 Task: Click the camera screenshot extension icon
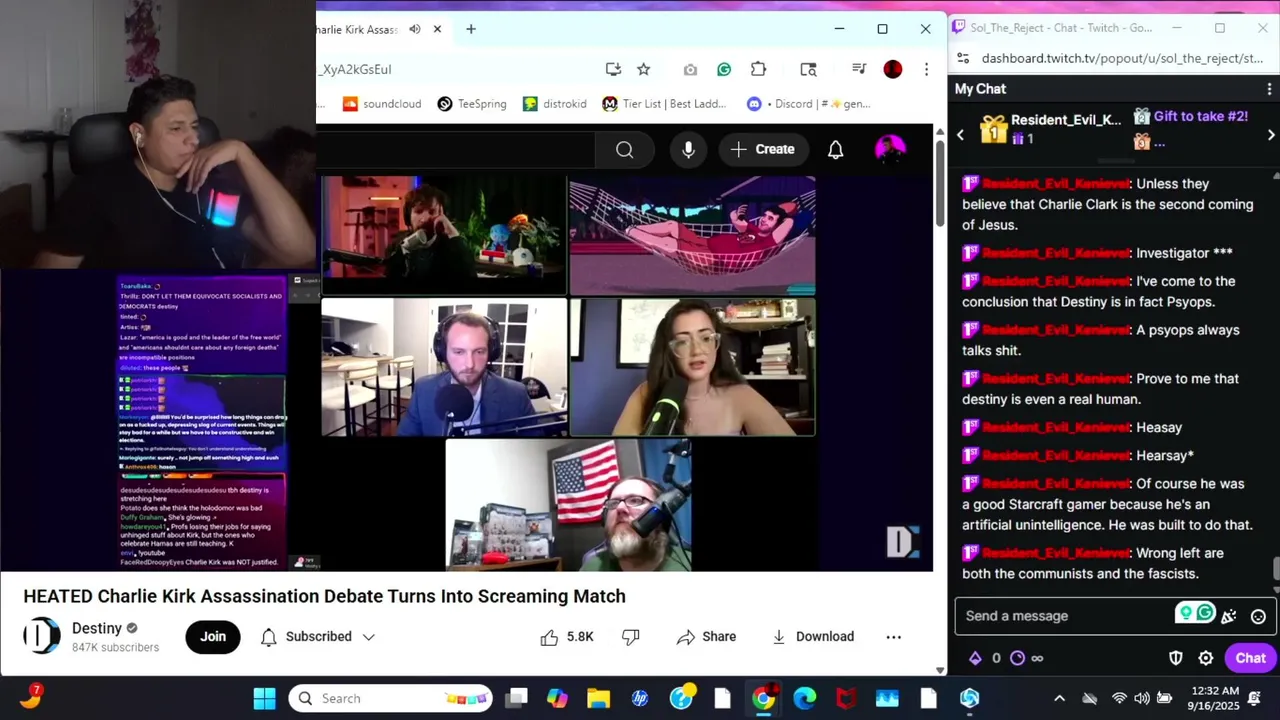click(690, 69)
